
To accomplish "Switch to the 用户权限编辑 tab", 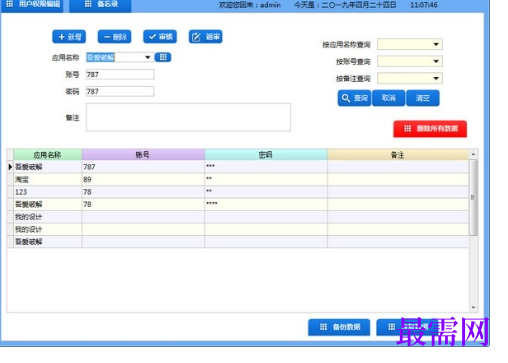I will (x=32, y=5).
